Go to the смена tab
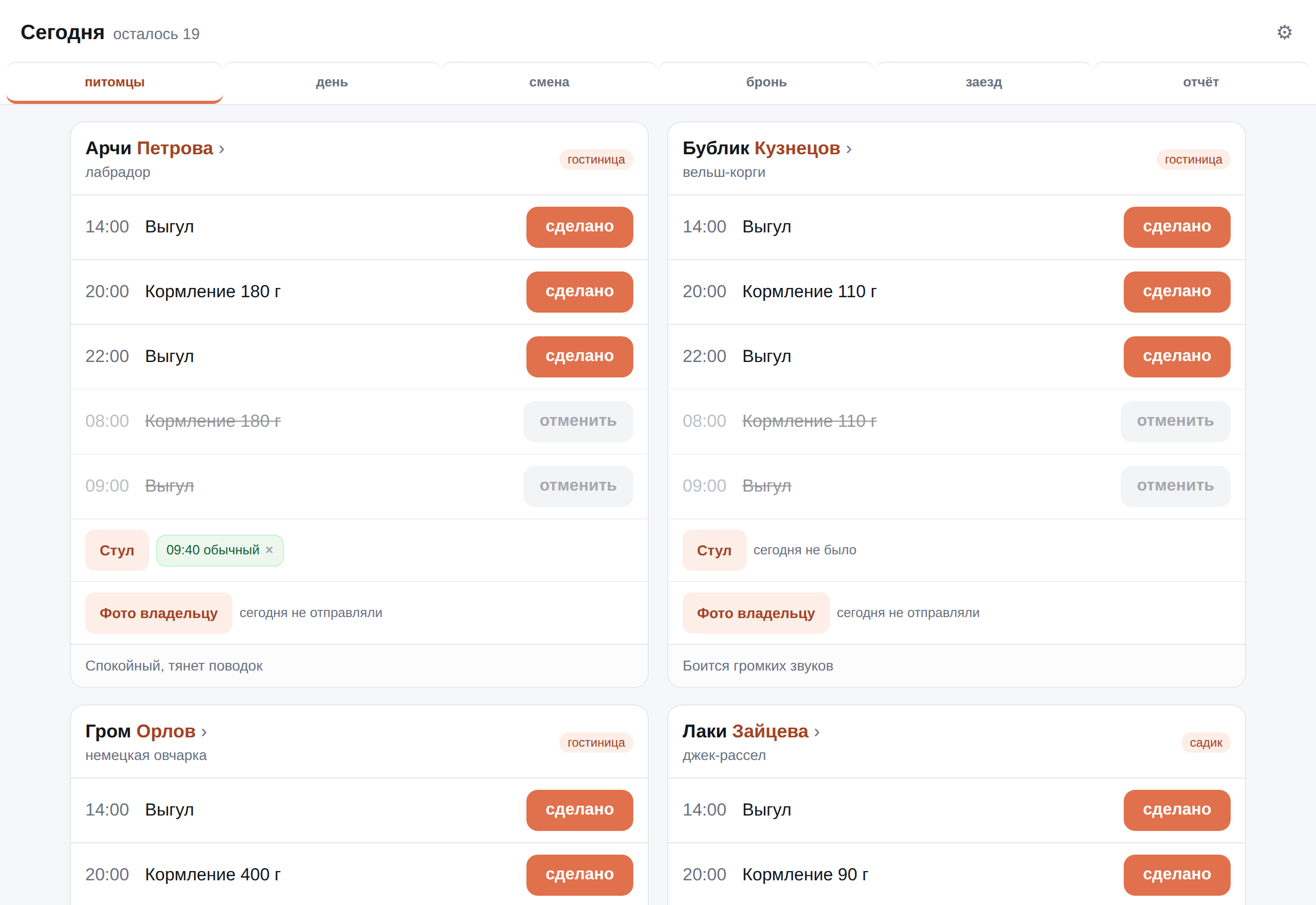The width and height of the screenshot is (1316, 905). click(549, 82)
